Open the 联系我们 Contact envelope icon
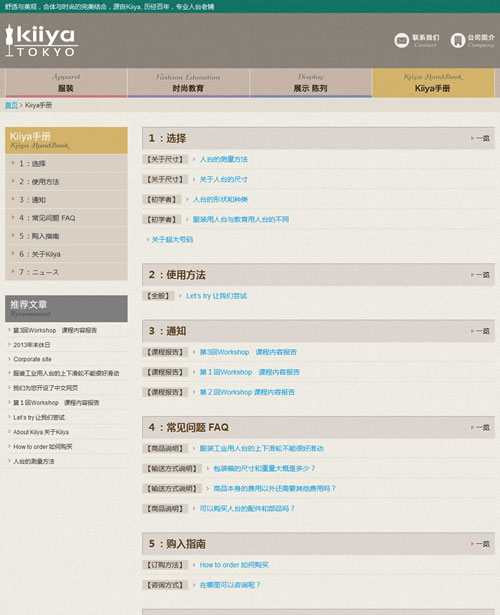 402,40
